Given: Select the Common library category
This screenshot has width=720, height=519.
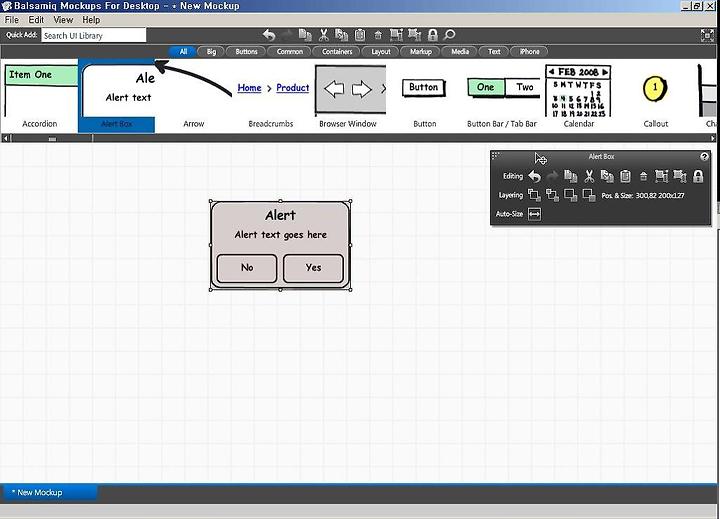Looking at the screenshot, I should point(289,51).
